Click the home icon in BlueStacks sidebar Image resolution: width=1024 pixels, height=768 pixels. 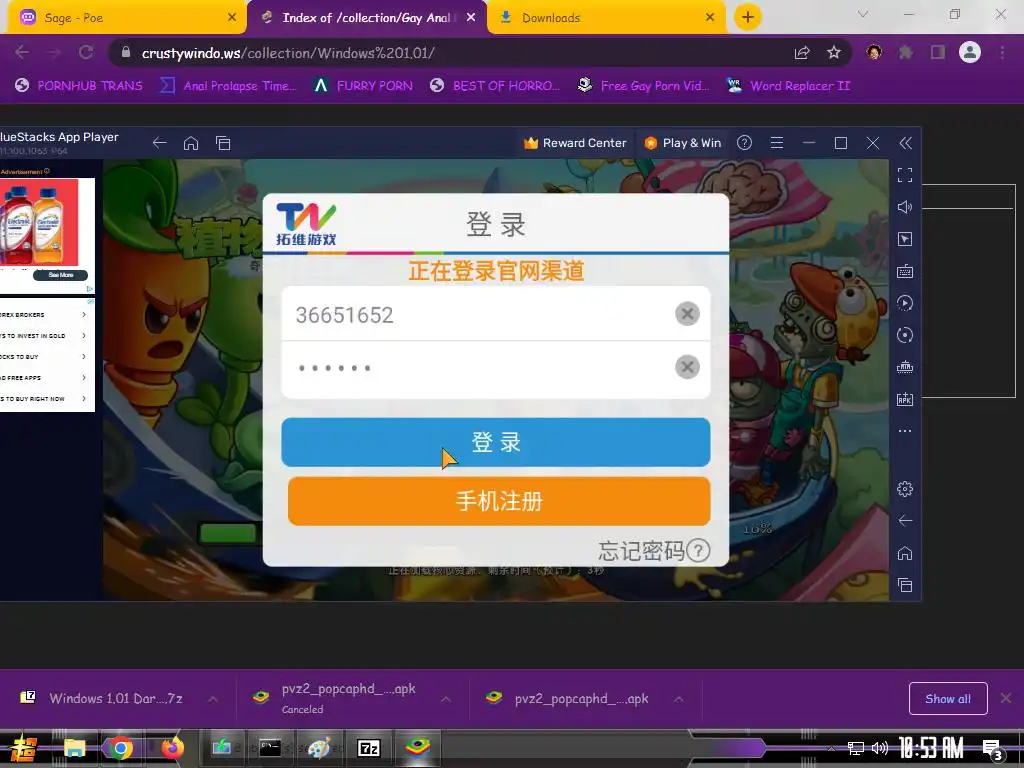[x=904, y=553]
